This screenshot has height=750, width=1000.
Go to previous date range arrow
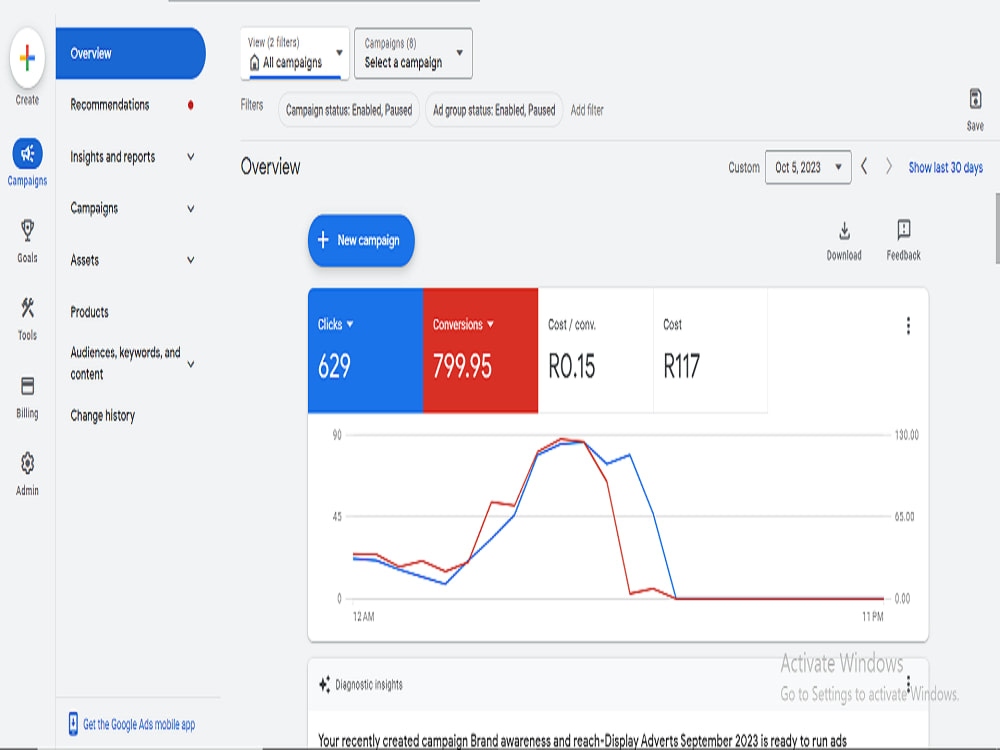(864, 167)
